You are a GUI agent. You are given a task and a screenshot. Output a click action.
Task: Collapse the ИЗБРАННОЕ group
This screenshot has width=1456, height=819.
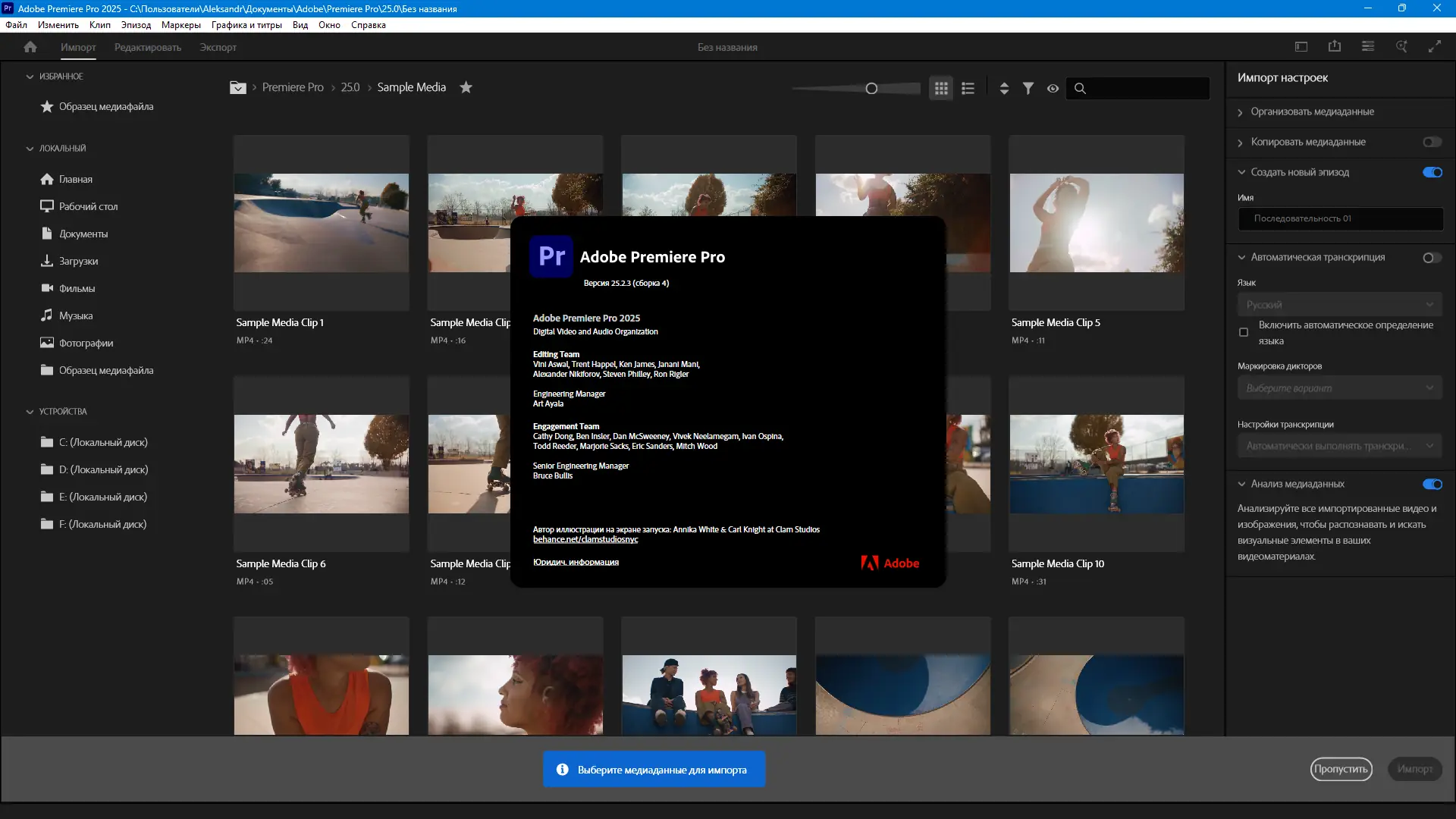[30, 77]
